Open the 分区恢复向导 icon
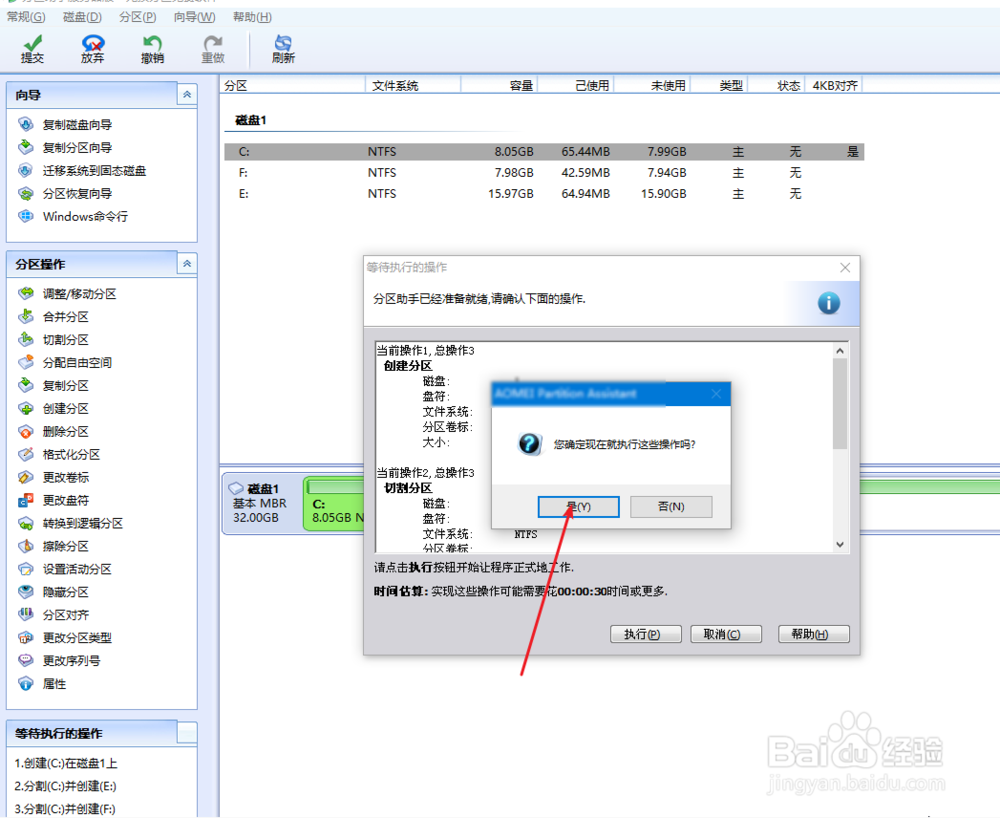The image size is (1000, 818). point(26,193)
